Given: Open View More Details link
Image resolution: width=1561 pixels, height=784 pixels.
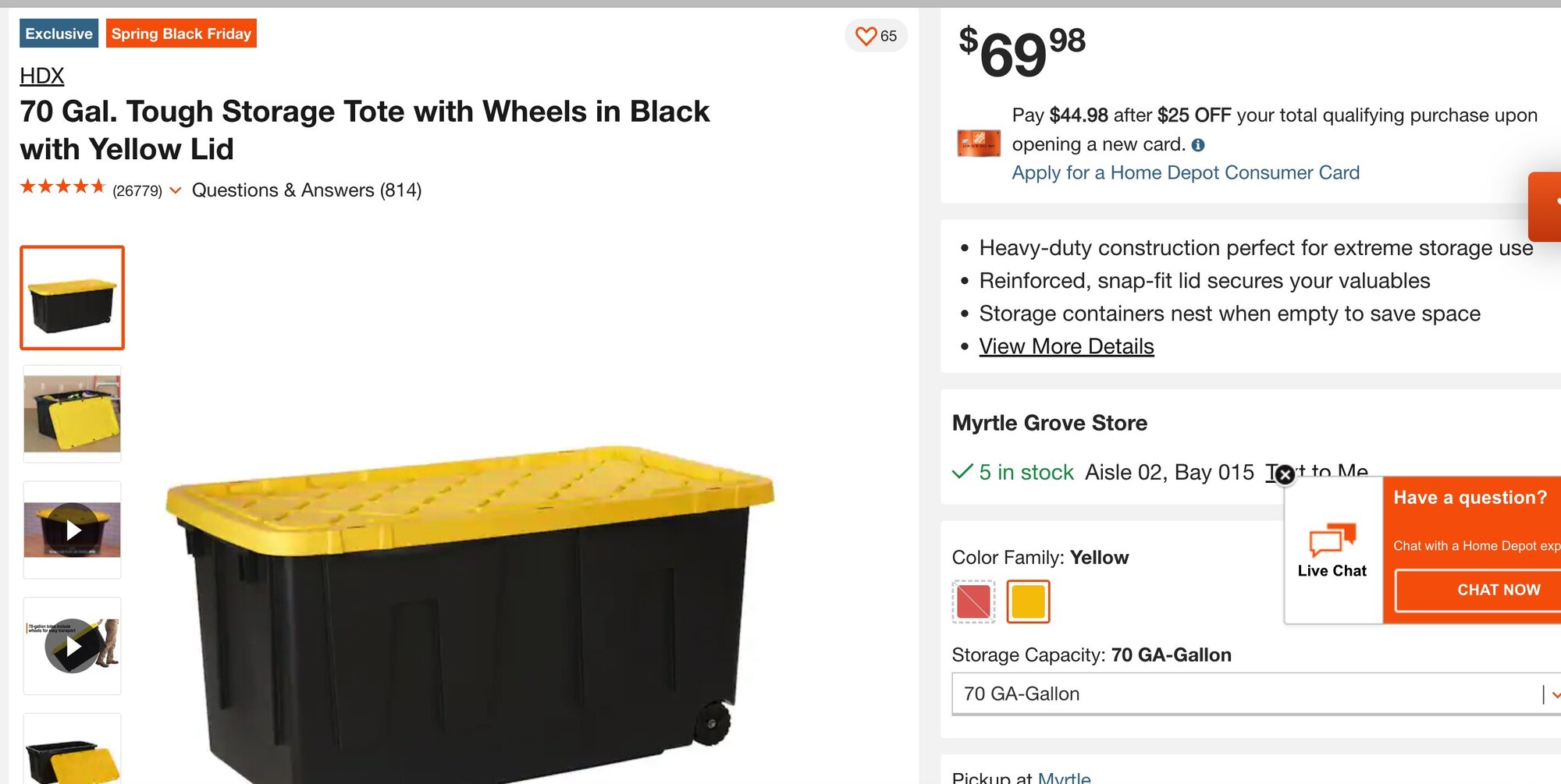Looking at the screenshot, I should tap(1066, 346).
